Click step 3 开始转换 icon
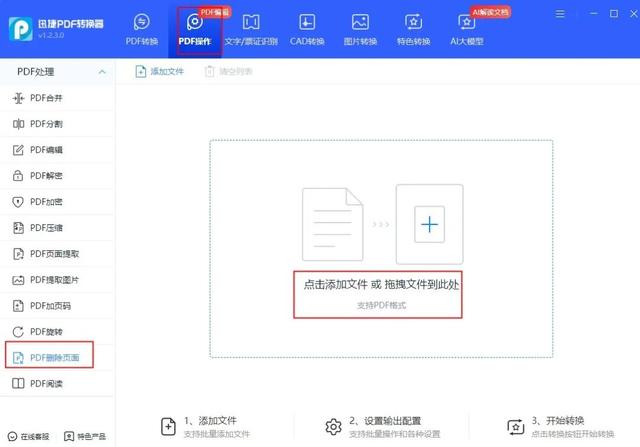 (x=516, y=427)
